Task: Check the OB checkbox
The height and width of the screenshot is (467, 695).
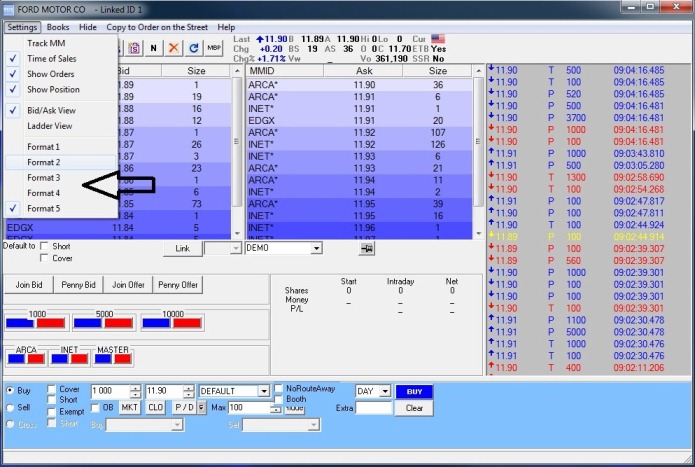Action: (95, 408)
